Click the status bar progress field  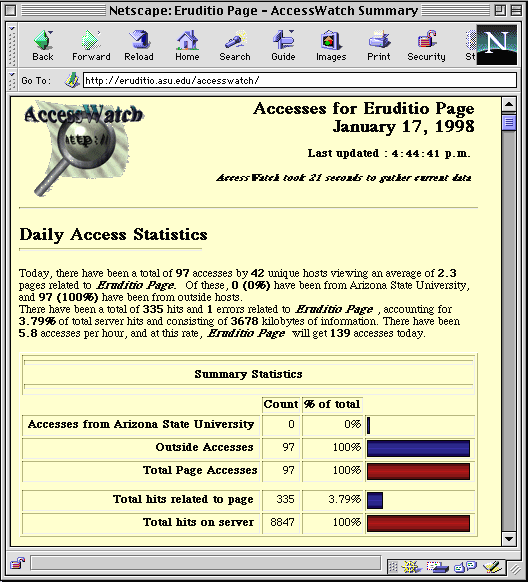[x=206, y=563]
